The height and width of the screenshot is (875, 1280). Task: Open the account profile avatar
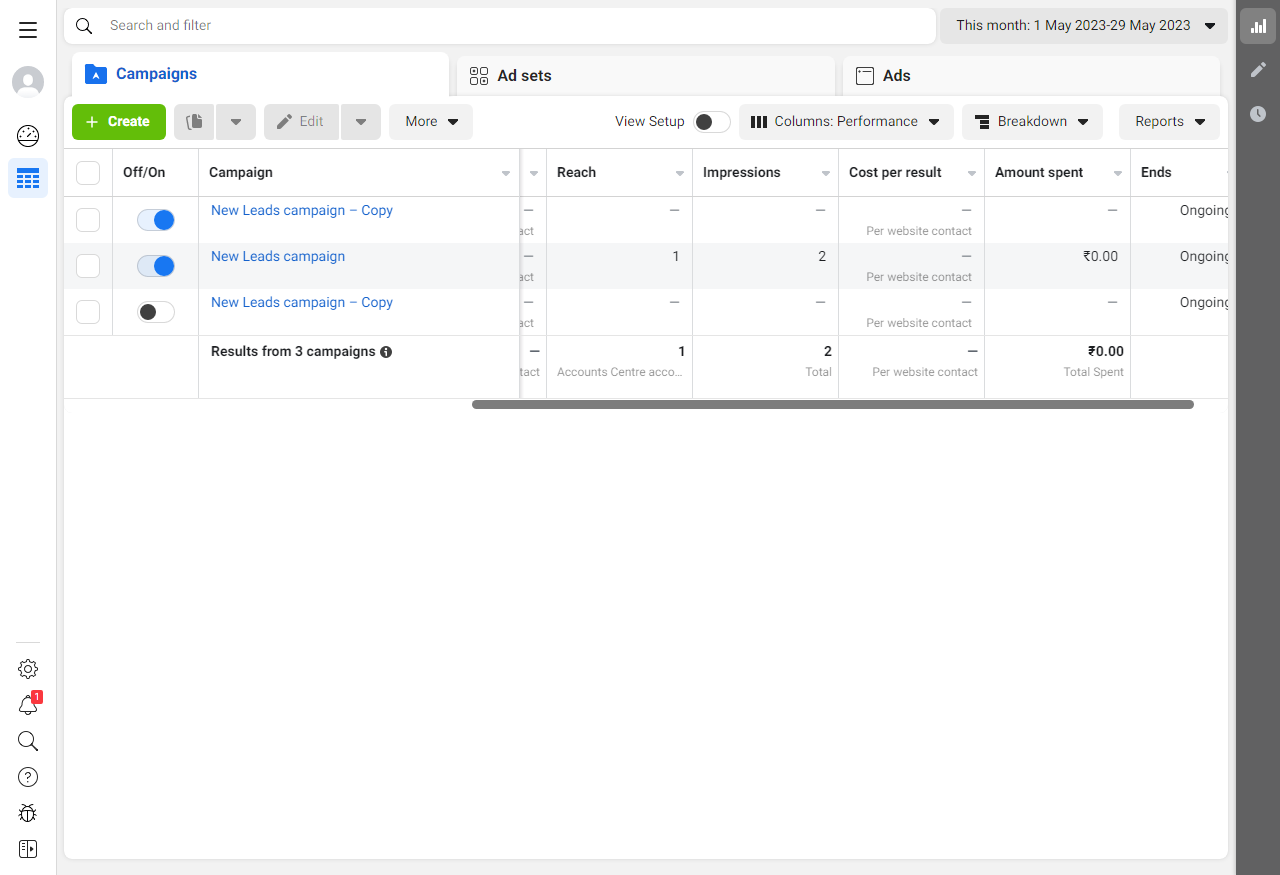tap(28, 82)
